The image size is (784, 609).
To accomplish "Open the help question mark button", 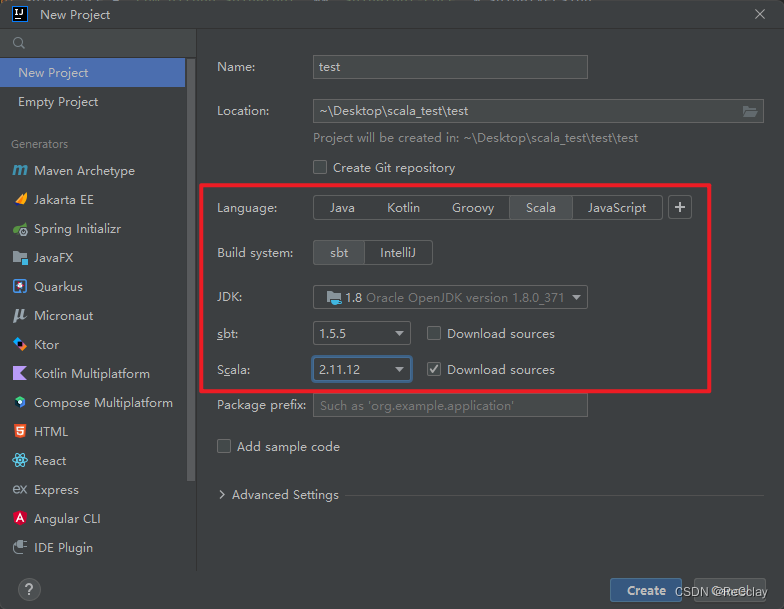I will coord(30,590).
